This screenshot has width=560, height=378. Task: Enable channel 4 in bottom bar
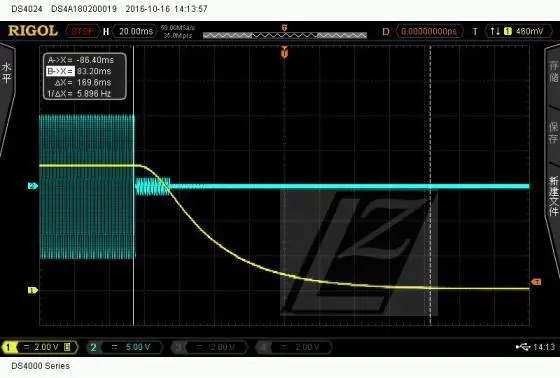[294, 347]
